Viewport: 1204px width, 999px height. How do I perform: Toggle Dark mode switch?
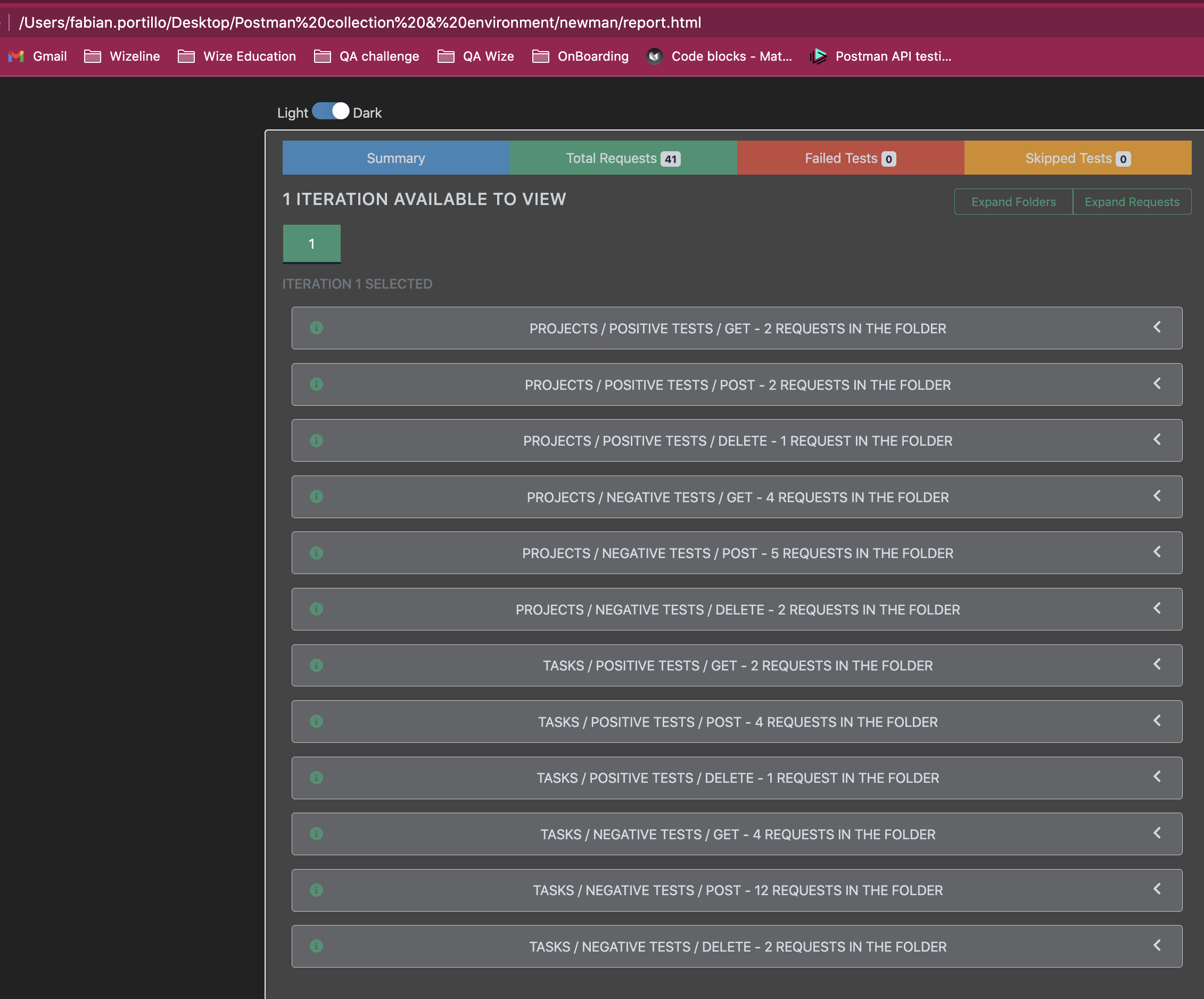[x=330, y=111]
